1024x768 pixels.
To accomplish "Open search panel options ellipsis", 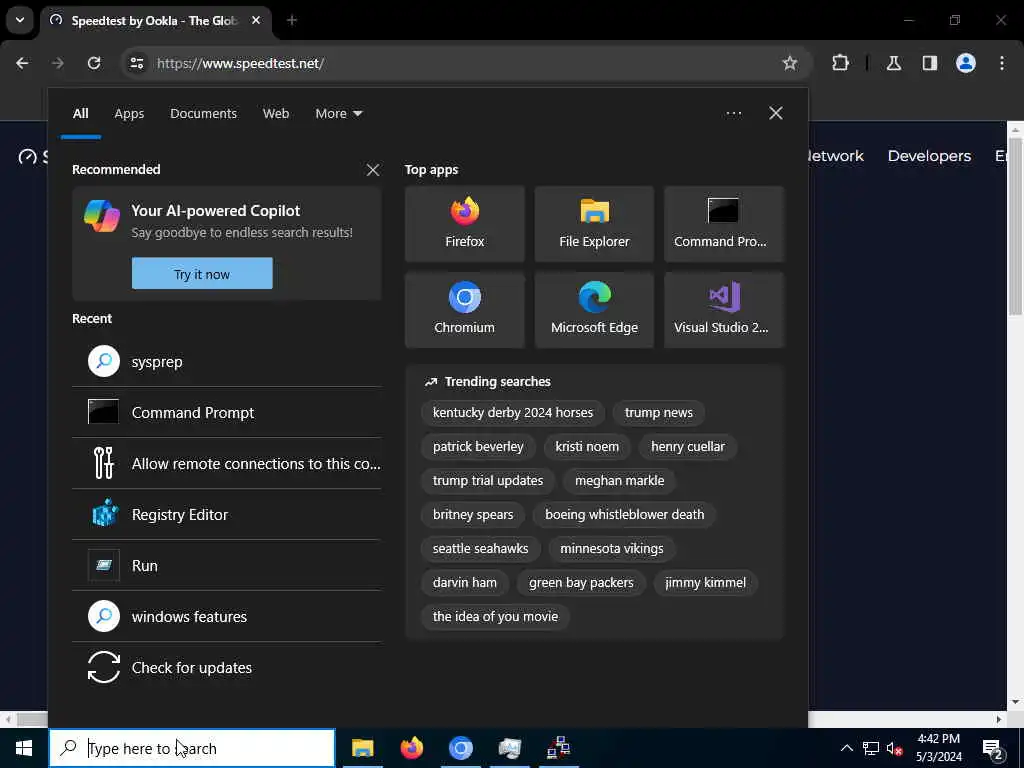I will 733,114.
